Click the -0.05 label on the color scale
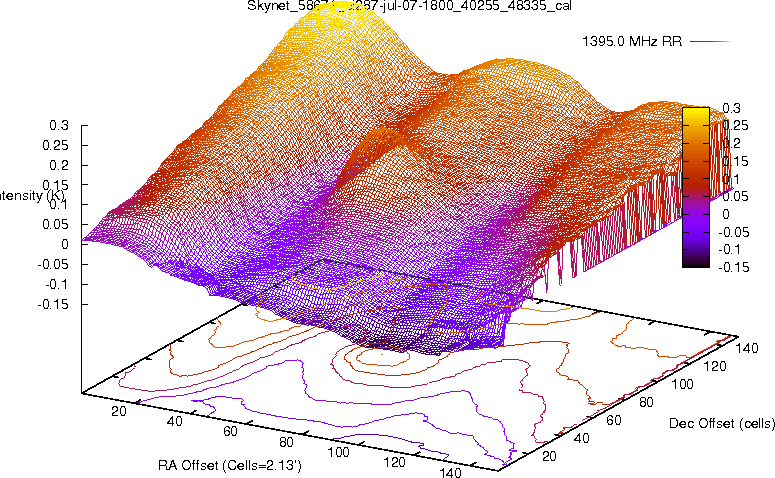Screen dimensions: 775x478 coord(733,232)
